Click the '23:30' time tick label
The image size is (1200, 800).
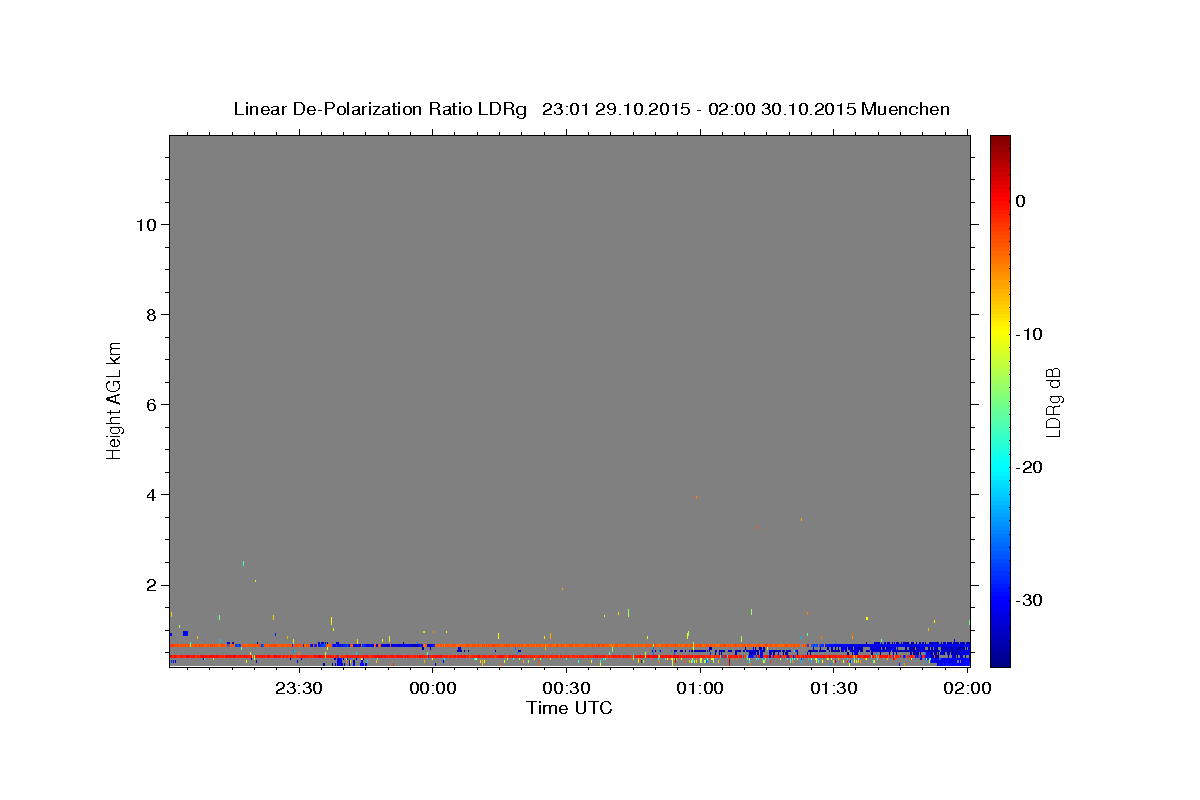(x=298, y=688)
